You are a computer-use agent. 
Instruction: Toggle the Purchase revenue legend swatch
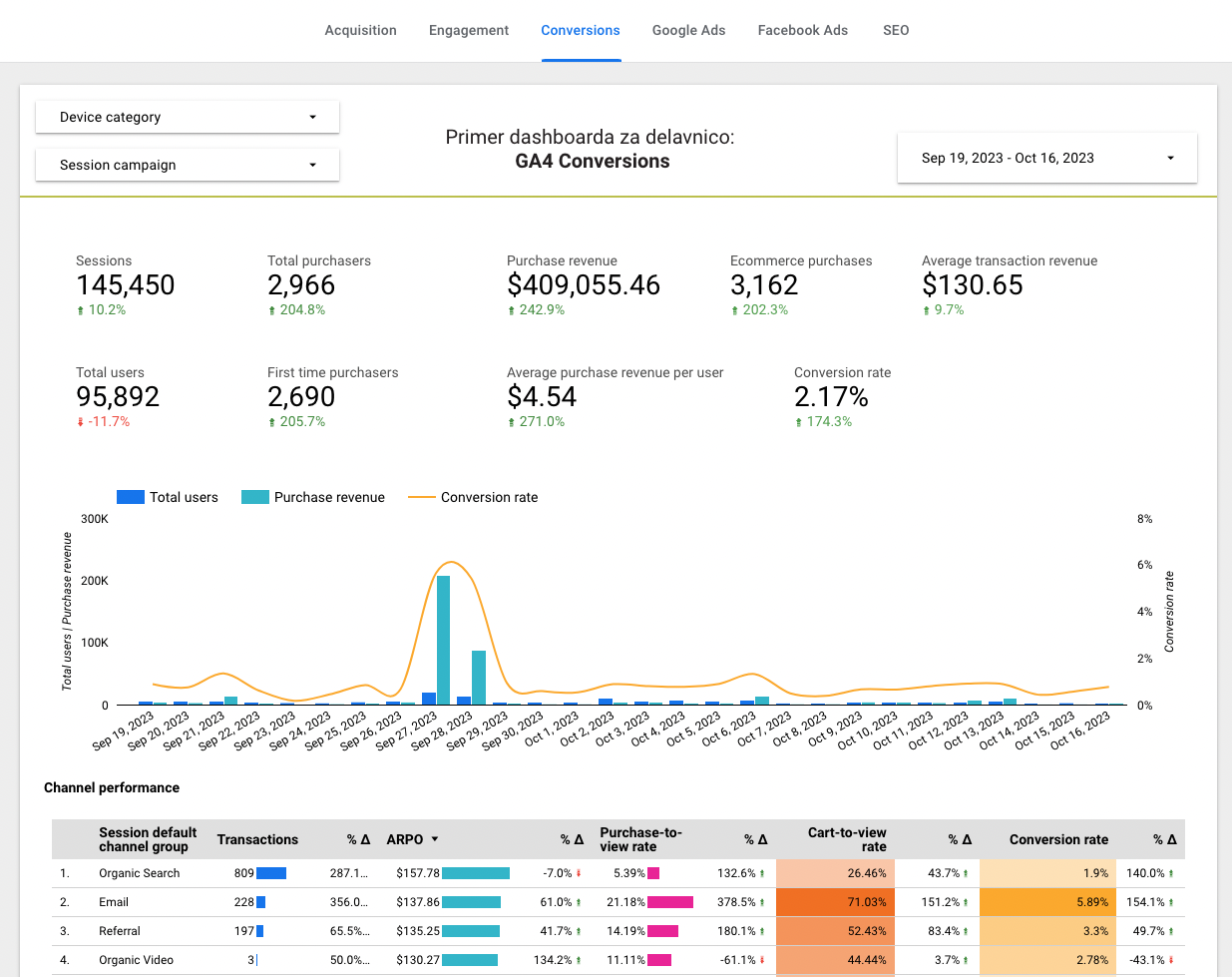[255, 497]
